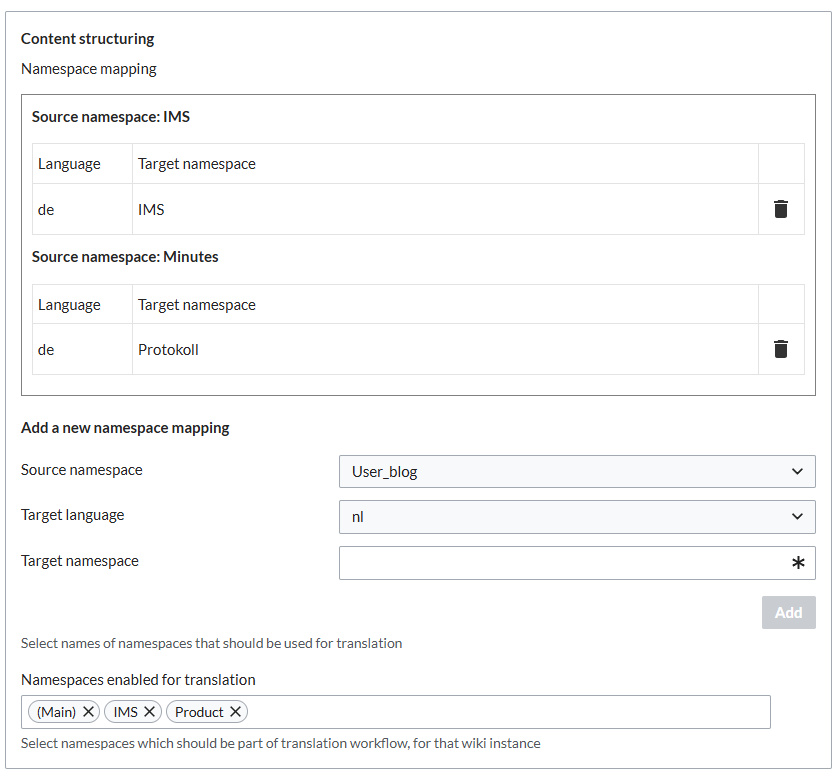This screenshot has height=779, width=837.
Task: Click Language column header in IMS table
Action: (x=70, y=164)
